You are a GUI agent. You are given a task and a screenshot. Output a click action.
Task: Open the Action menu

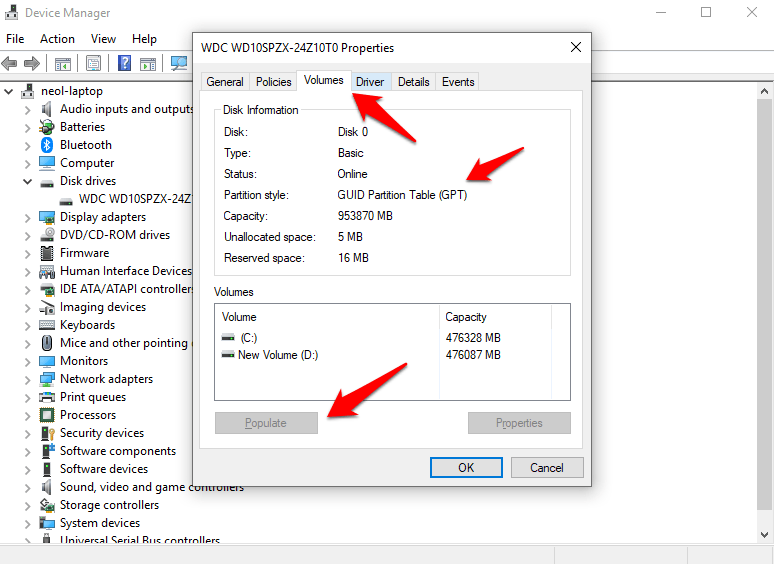click(x=57, y=38)
